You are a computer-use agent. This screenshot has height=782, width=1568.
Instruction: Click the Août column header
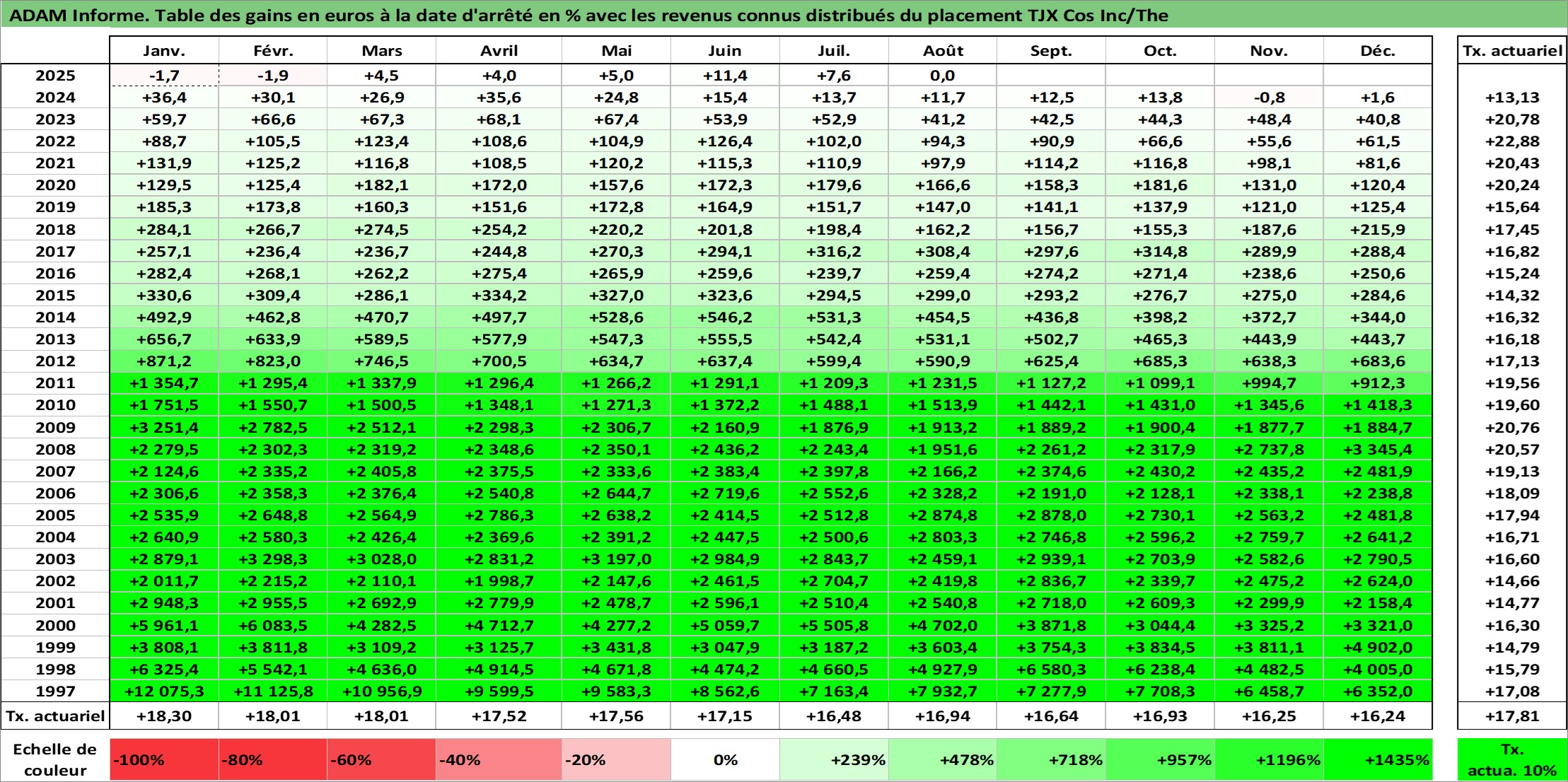coord(943,51)
